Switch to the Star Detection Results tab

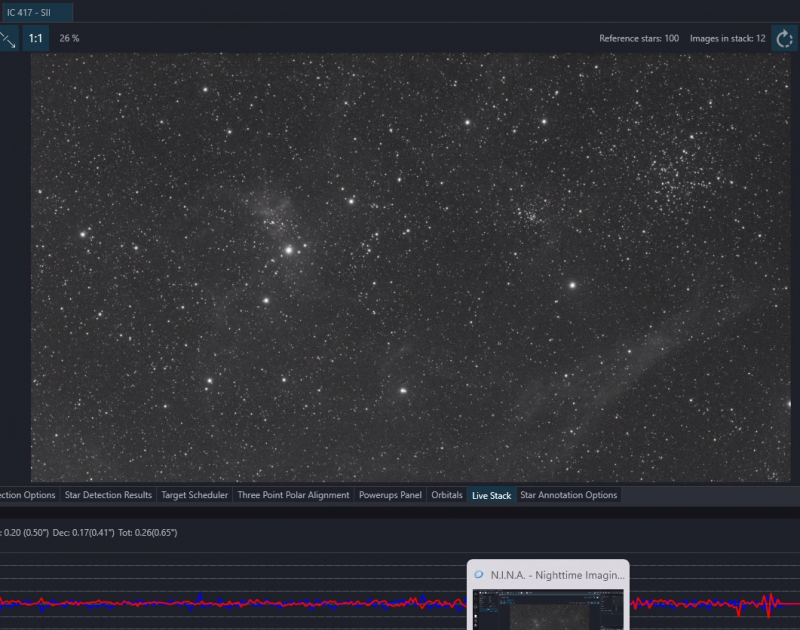108,495
